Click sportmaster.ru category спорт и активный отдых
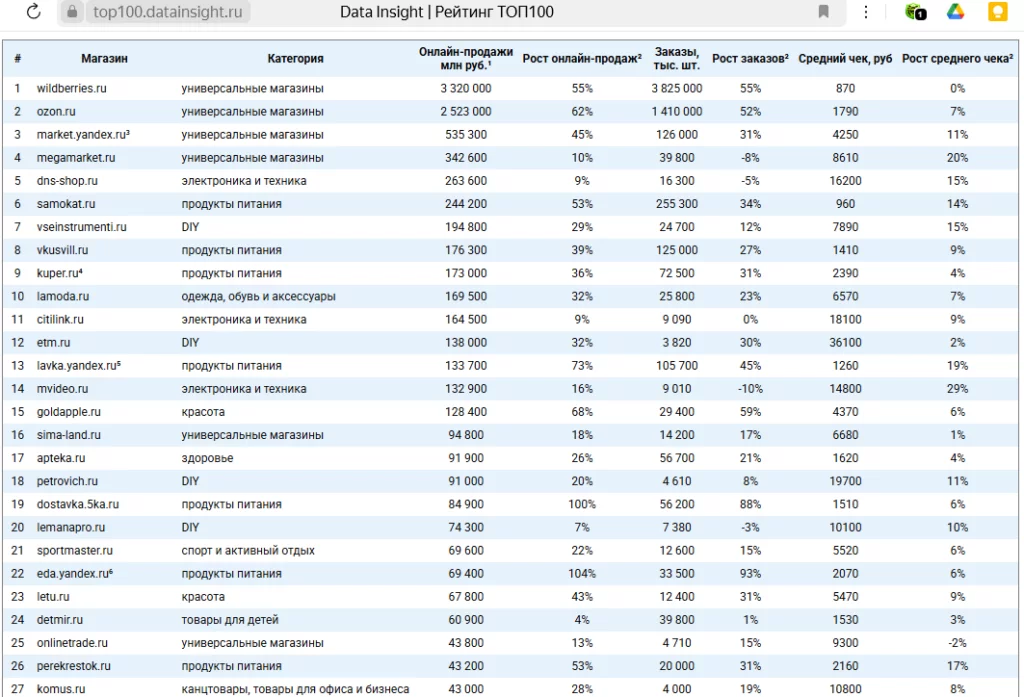Image resolution: width=1024 pixels, height=697 pixels. pos(248,551)
